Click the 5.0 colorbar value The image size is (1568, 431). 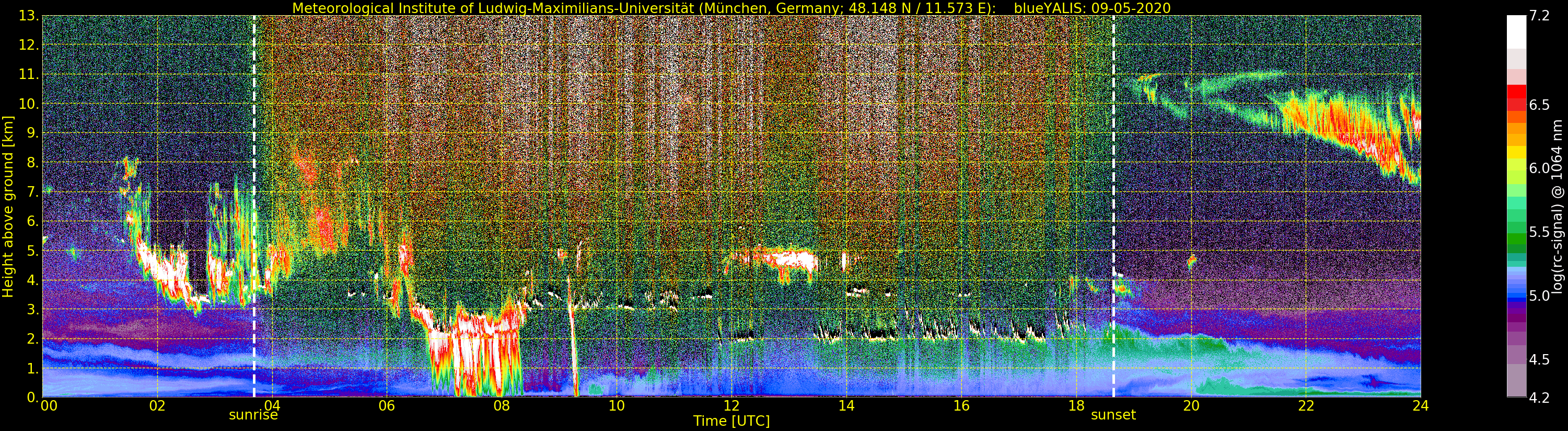coord(1539,296)
